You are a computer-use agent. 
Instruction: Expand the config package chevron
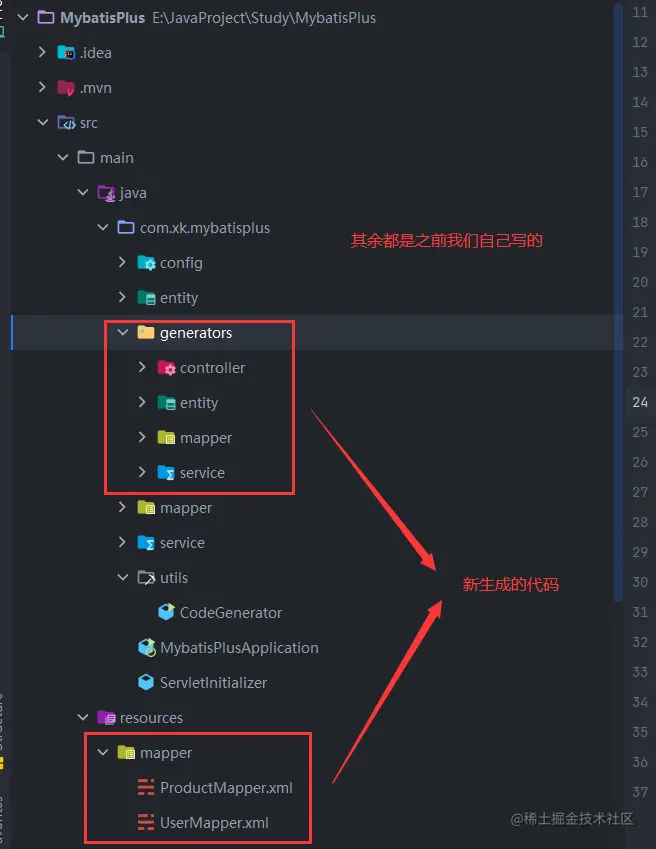click(x=122, y=262)
